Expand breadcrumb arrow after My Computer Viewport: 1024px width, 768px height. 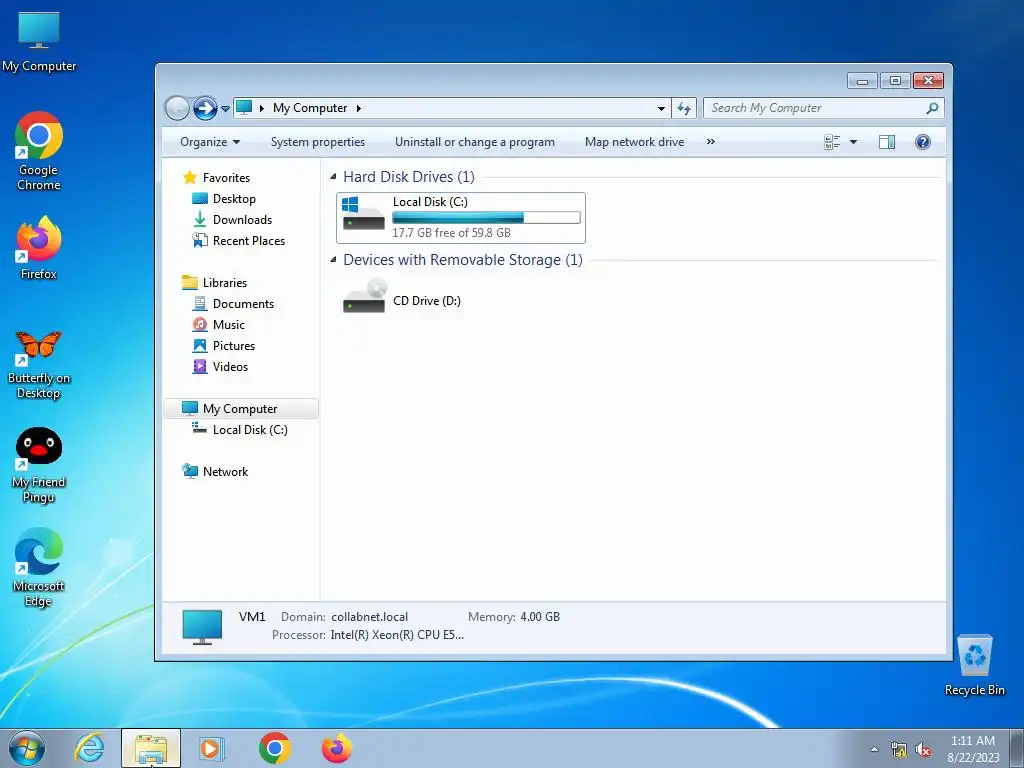[x=359, y=108]
